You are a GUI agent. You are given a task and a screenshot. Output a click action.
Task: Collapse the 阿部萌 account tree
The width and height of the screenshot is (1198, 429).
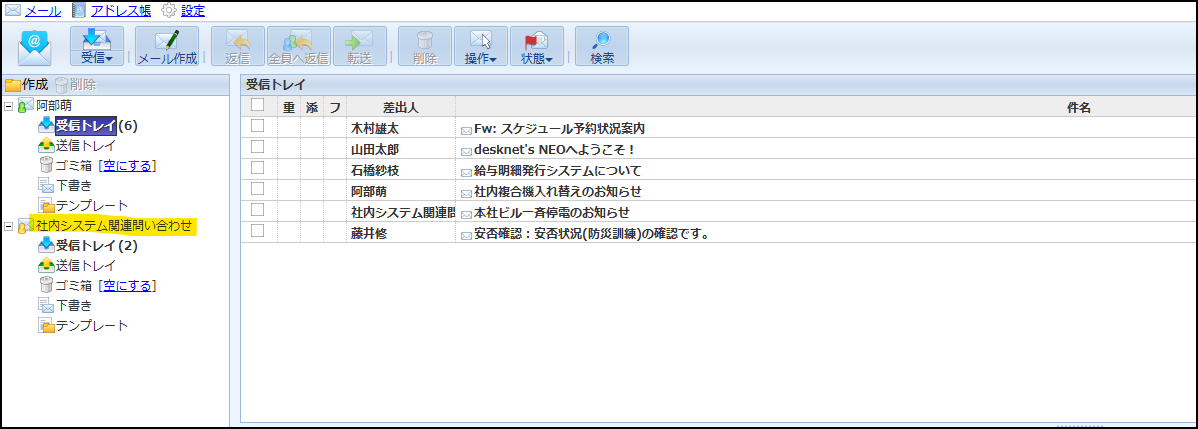[x=9, y=106]
